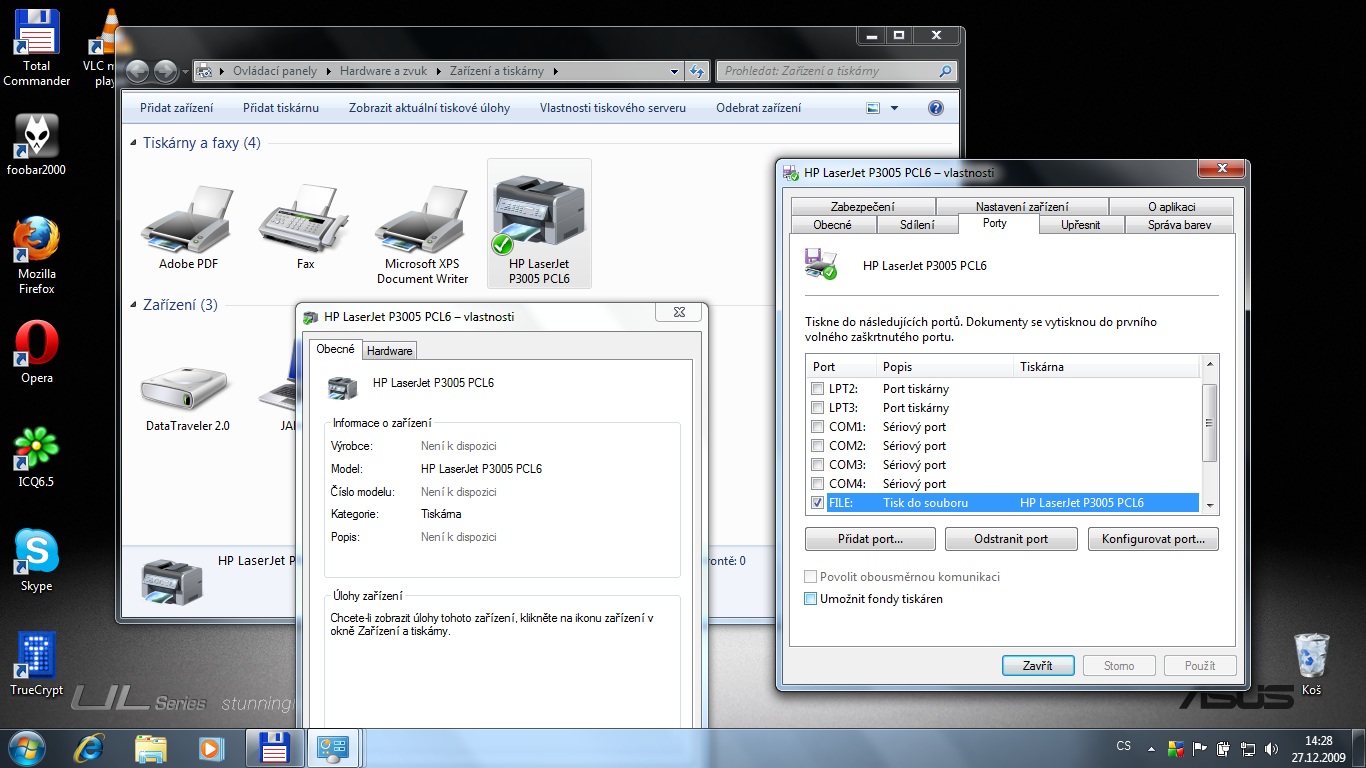Image resolution: width=1366 pixels, height=768 pixels.
Task: Open the Action Center flag icon
Action: [1199, 748]
